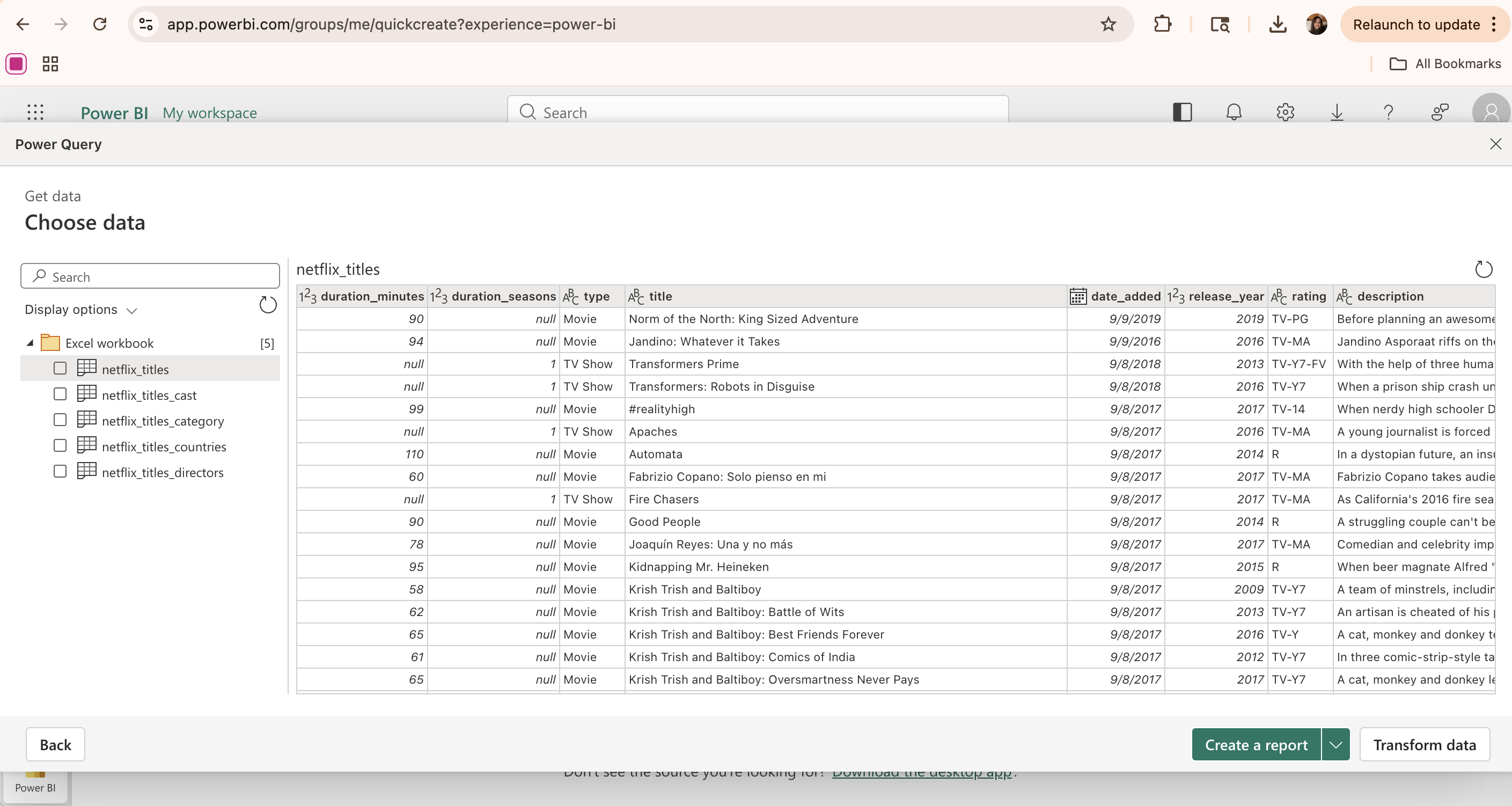
Task: Click the navigator Search field
Action: 150,276
